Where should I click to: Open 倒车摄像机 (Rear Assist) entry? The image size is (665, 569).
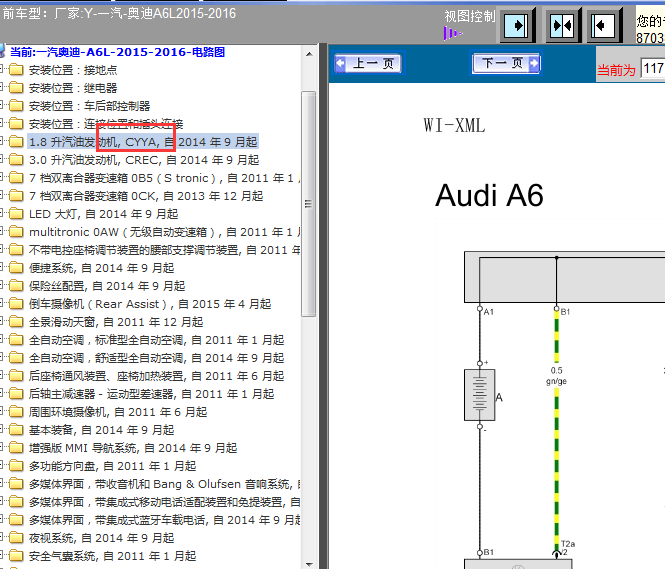pyautogui.click(x=150, y=304)
